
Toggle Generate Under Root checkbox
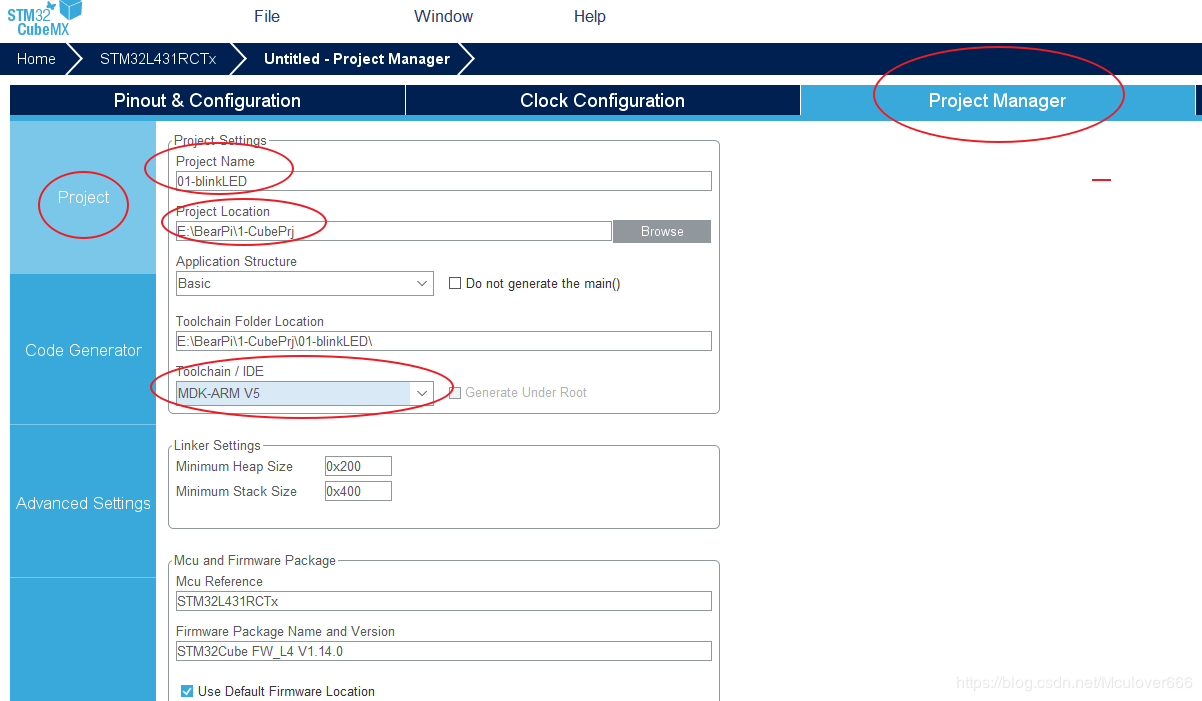click(455, 392)
